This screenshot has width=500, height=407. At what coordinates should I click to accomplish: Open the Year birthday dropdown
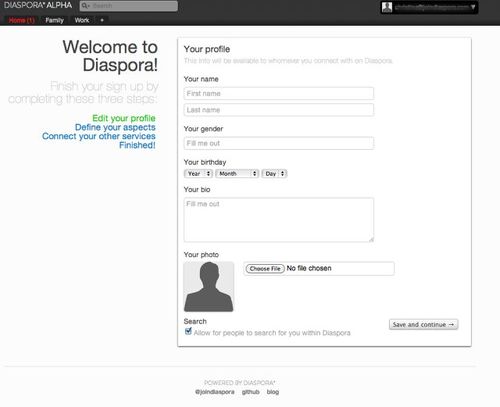click(x=198, y=174)
